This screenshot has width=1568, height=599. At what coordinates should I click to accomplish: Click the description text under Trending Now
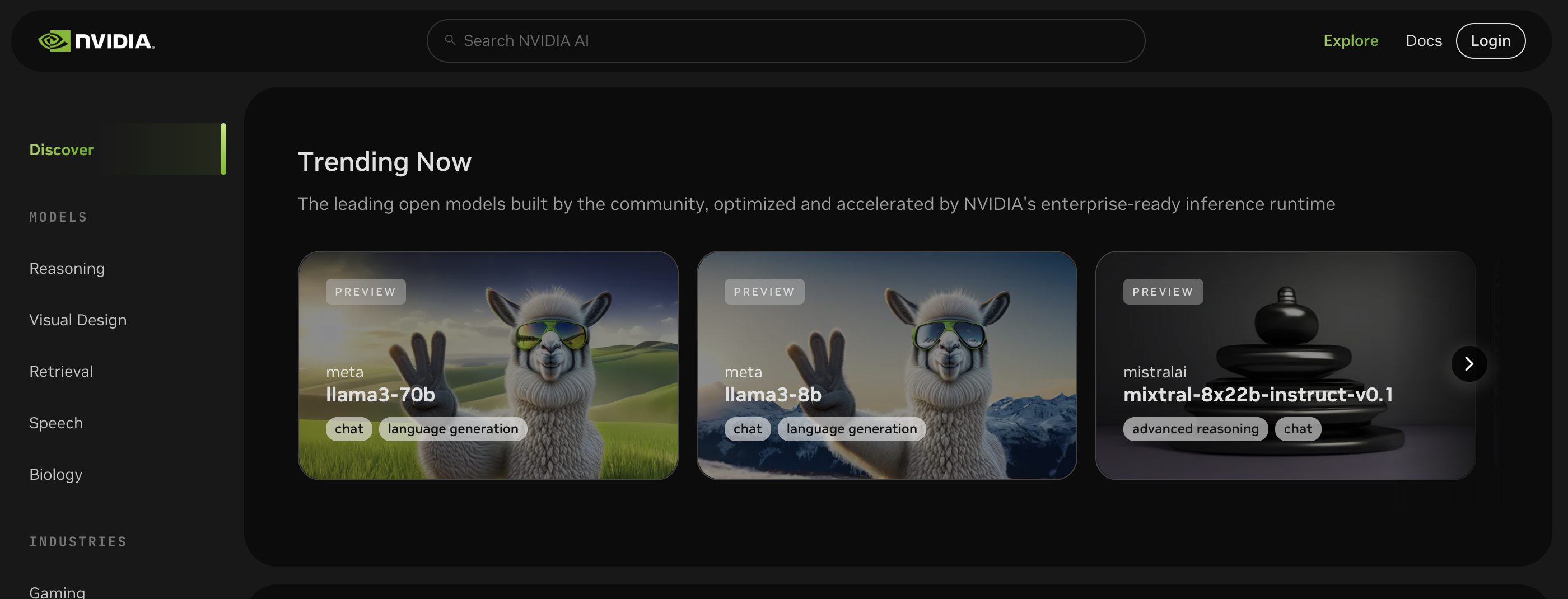(816, 203)
